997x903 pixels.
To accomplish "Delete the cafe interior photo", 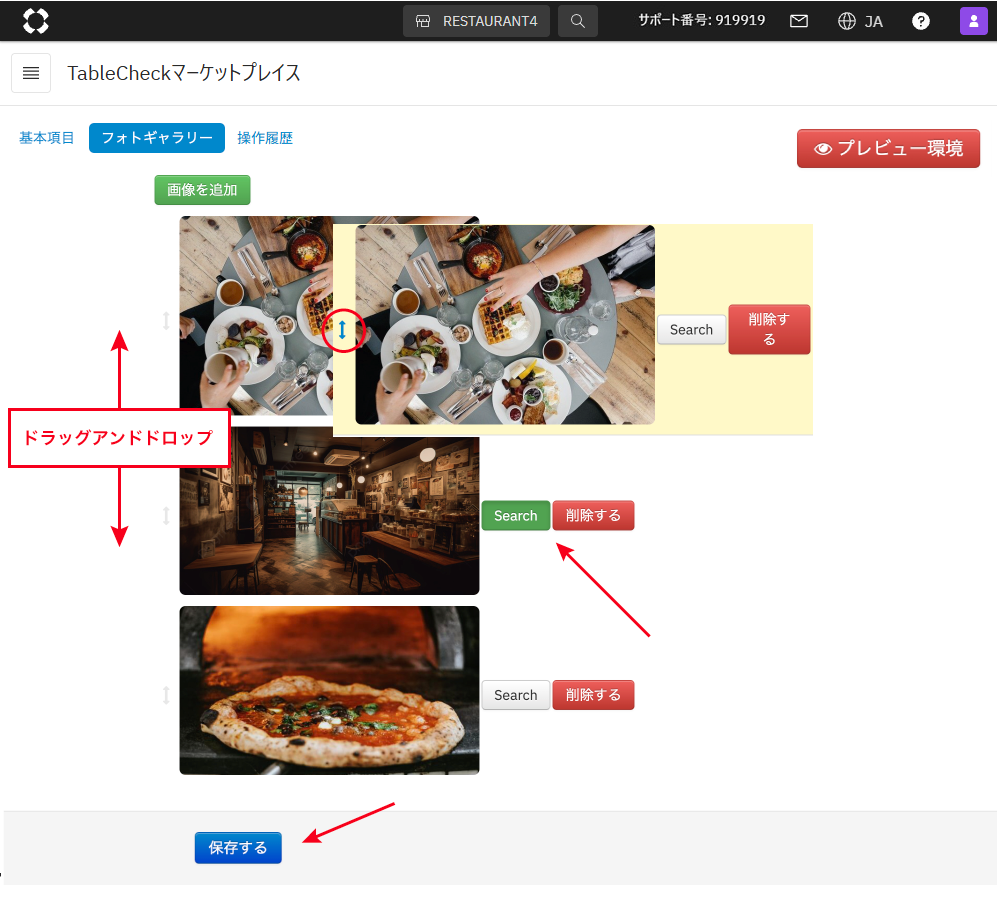I will click(593, 516).
